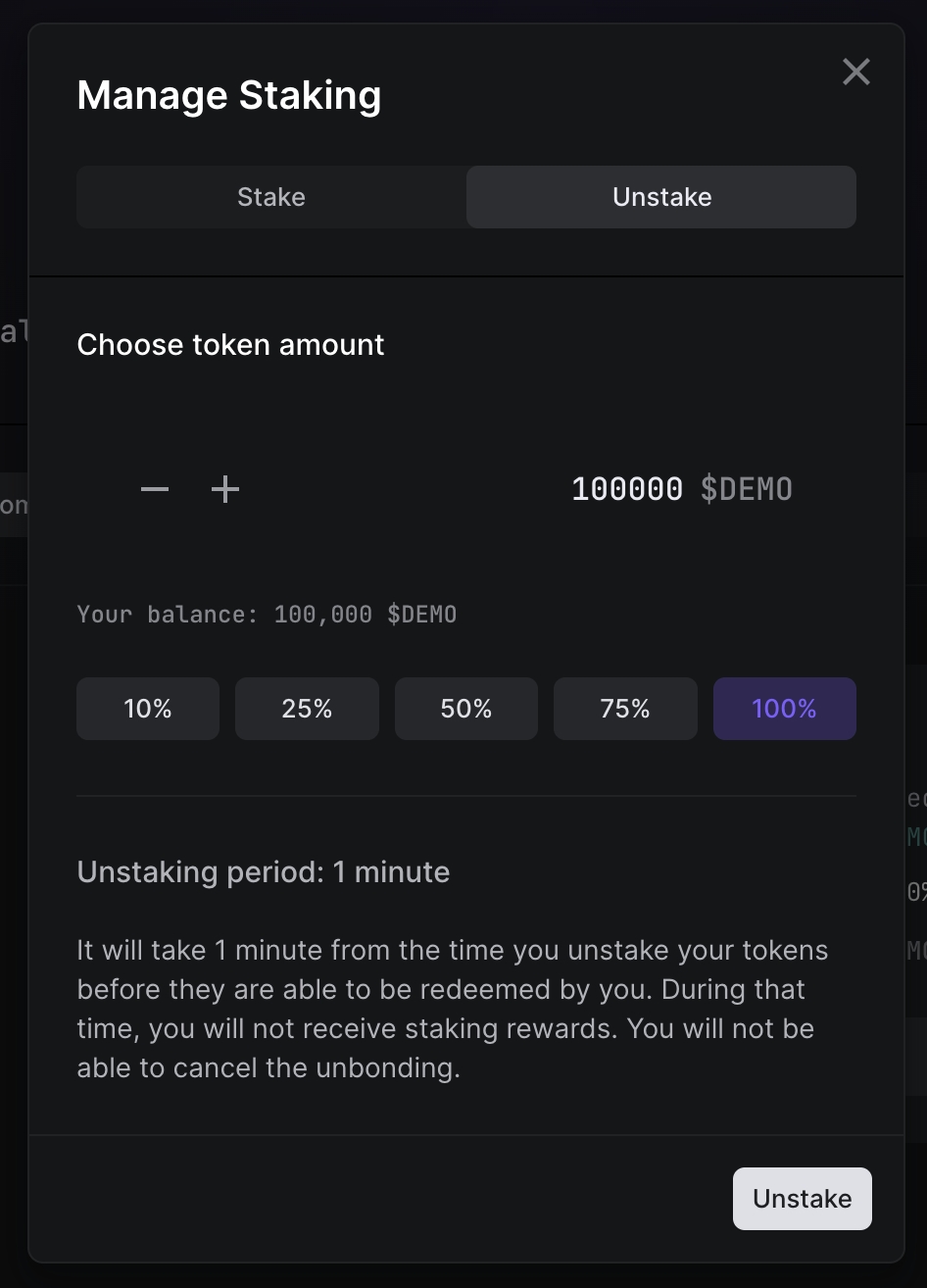Click the $DEMO symbol beside the amount
Screen dimensions: 927x1288
tap(747, 489)
